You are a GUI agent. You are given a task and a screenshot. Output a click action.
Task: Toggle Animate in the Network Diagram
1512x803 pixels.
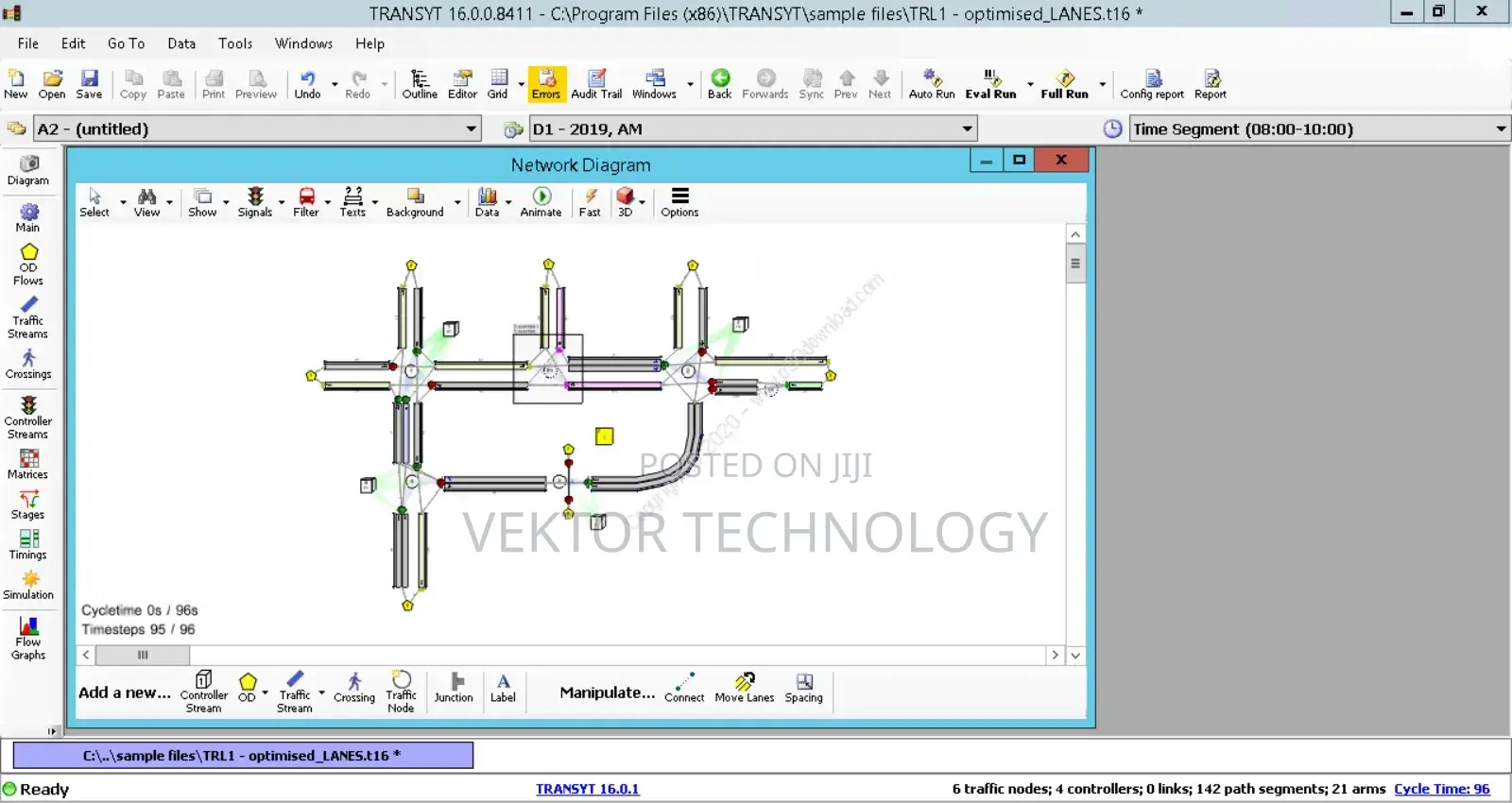coord(541,202)
